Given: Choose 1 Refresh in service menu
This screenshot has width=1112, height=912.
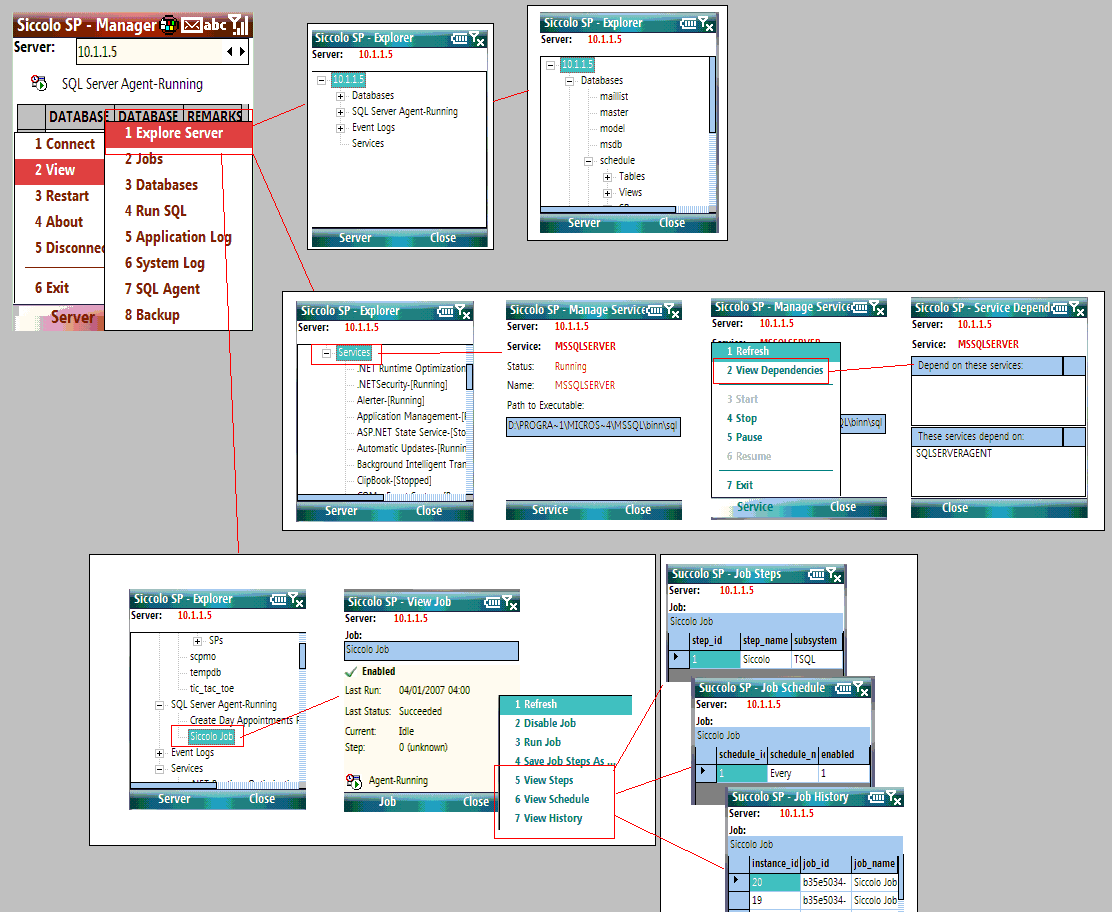Looking at the screenshot, I should click(x=776, y=351).
